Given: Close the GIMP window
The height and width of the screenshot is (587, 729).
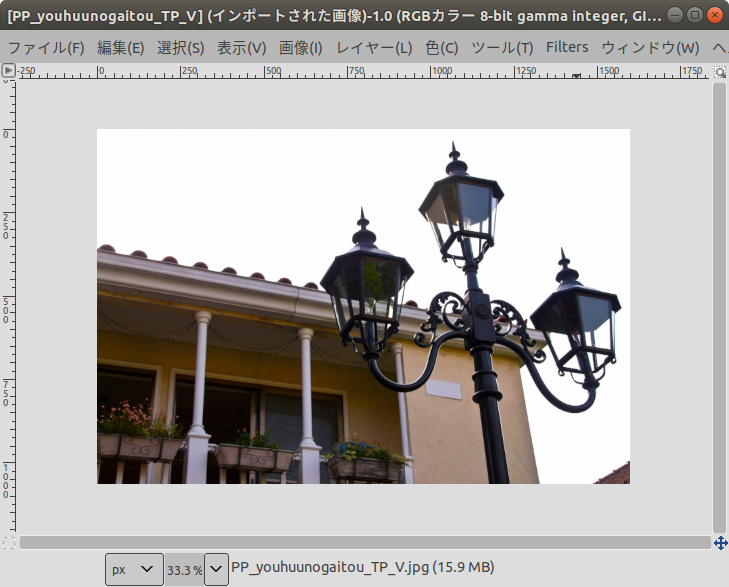Looking at the screenshot, I should (715, 15).
